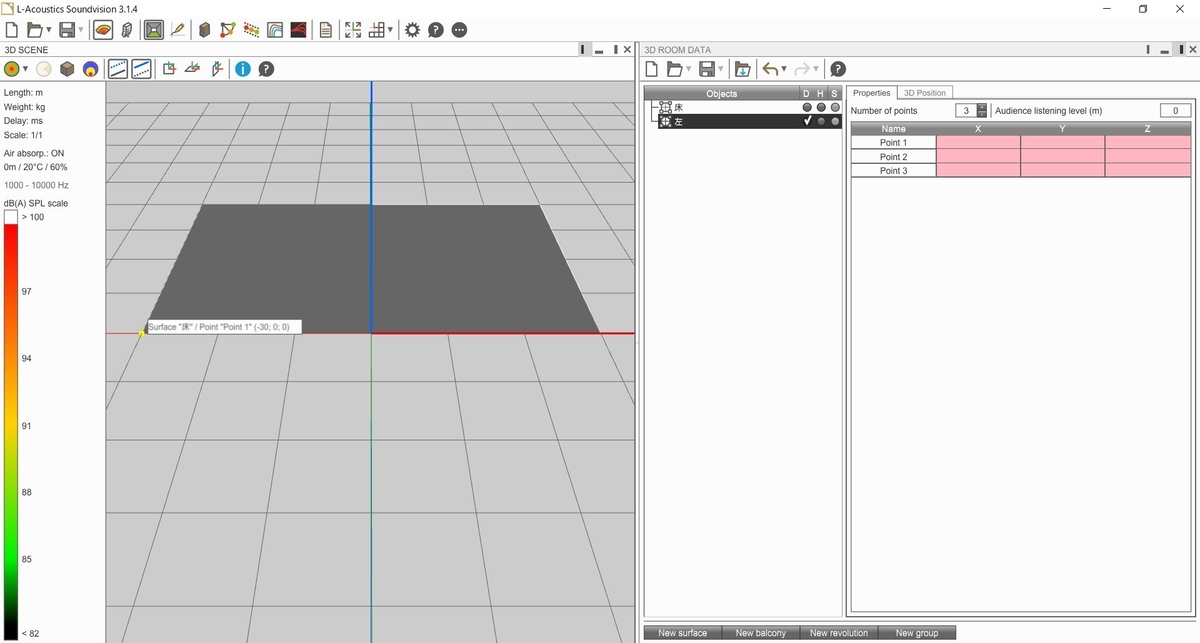Open the redo history dropdown arrow

(x=816, y=70)
